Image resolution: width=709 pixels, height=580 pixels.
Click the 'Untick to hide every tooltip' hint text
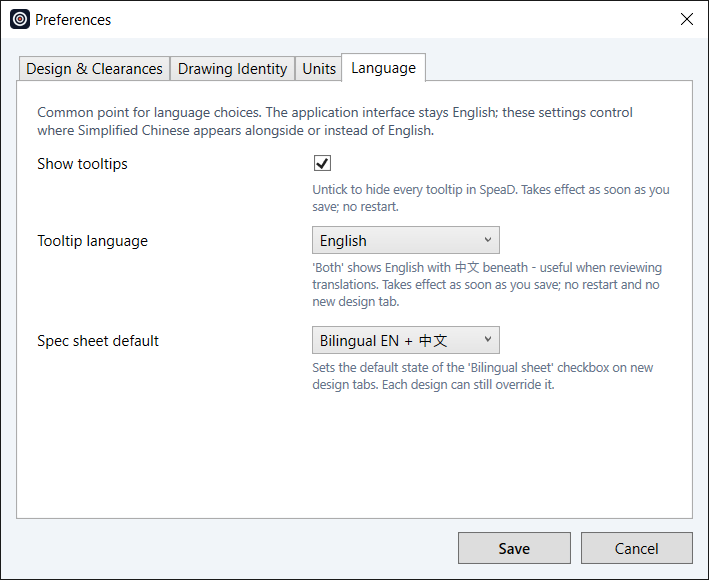(x=491, y=198)
